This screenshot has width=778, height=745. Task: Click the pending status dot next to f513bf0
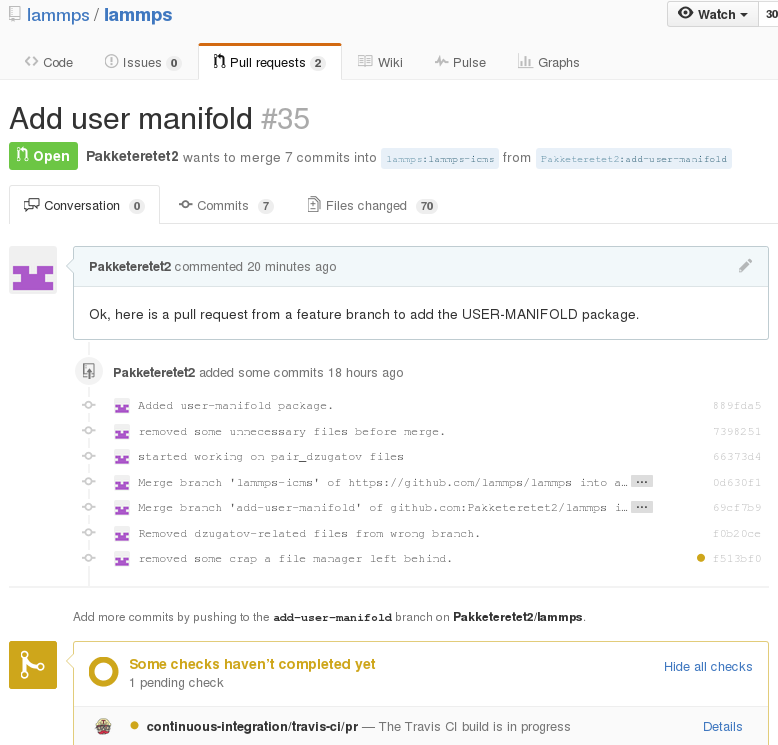pyautogui.click(x=700, y=558)
